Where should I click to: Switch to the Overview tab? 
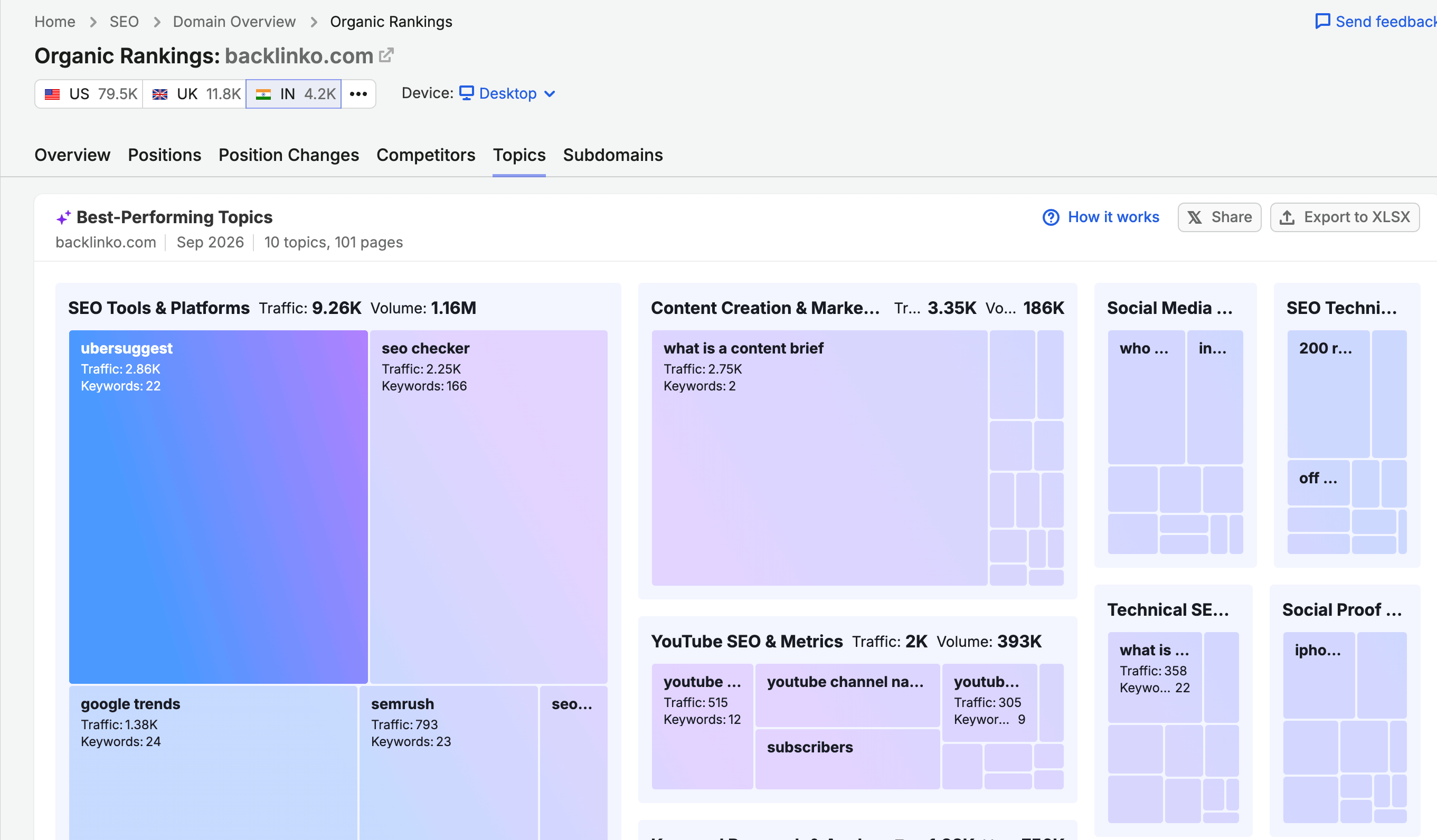tap(72, 155)
